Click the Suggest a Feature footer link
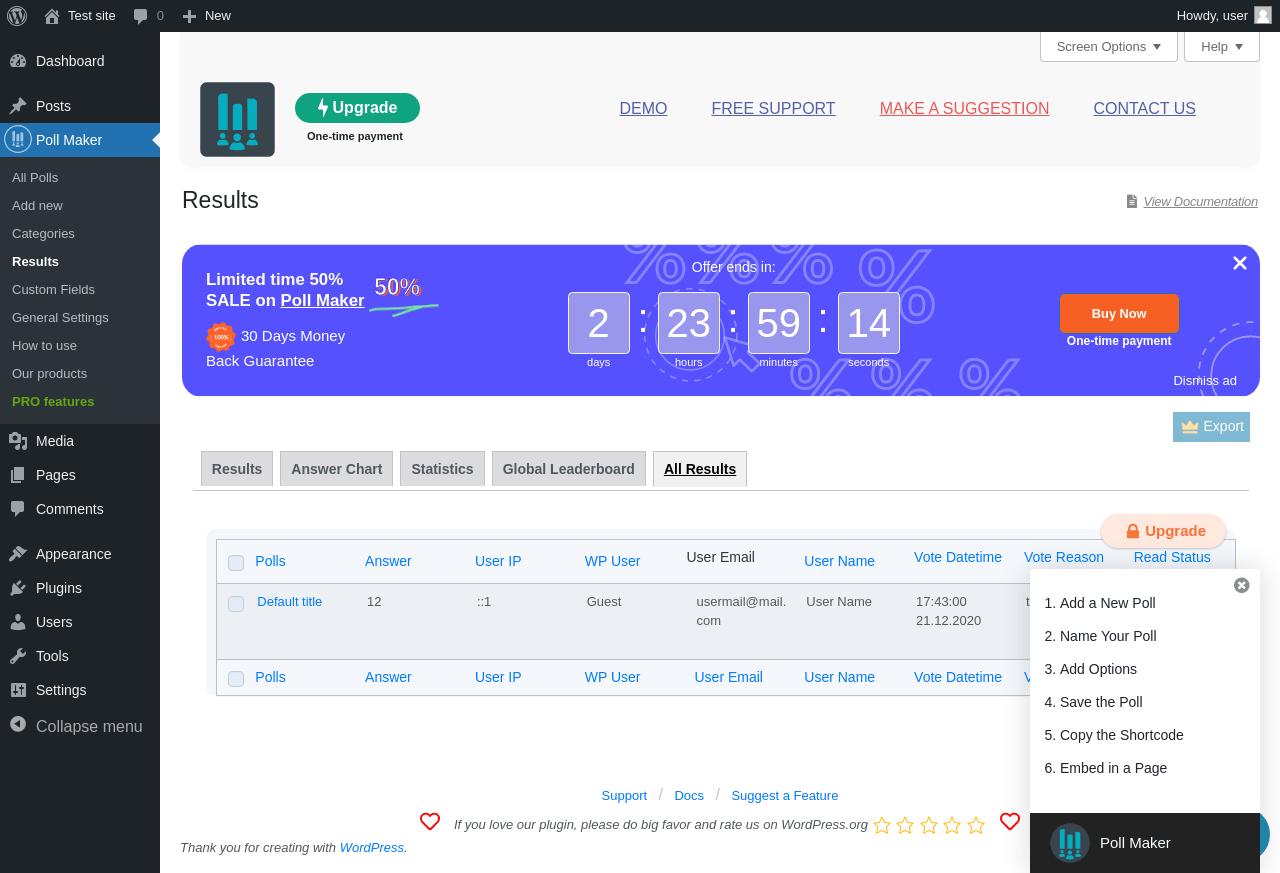 pyautogui.click(x=785, y=796)
